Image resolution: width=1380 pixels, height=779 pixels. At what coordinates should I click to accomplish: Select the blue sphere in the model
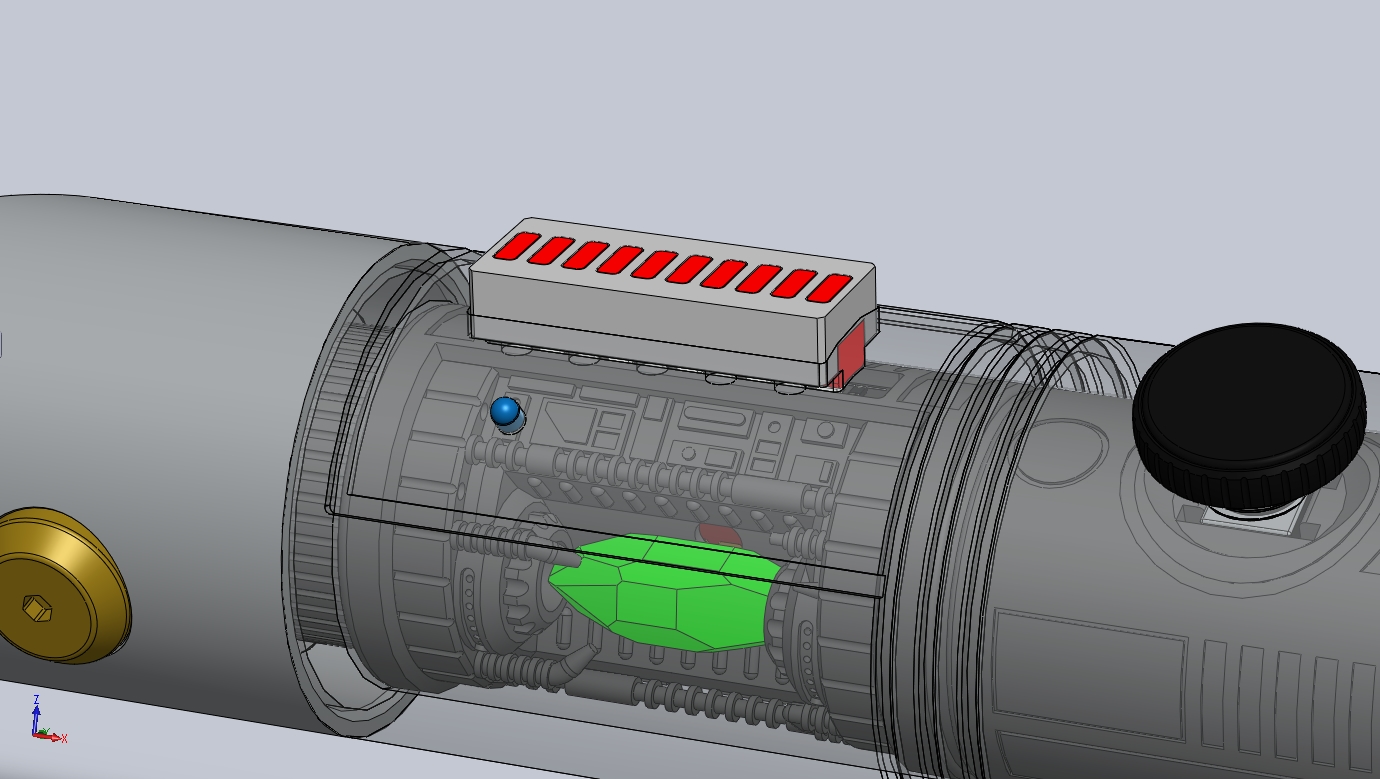pos(505,411)
